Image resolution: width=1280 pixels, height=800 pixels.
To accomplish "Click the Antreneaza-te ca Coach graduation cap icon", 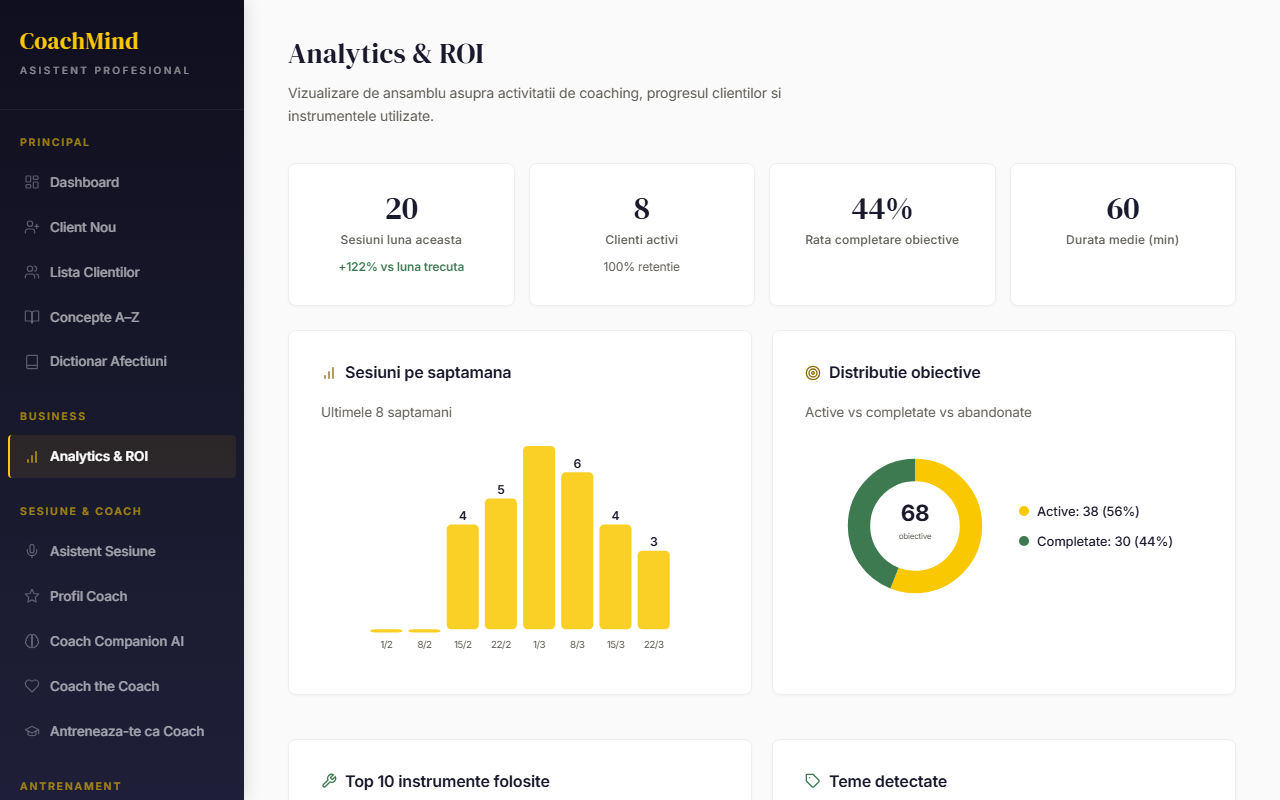I will (32, 731).
